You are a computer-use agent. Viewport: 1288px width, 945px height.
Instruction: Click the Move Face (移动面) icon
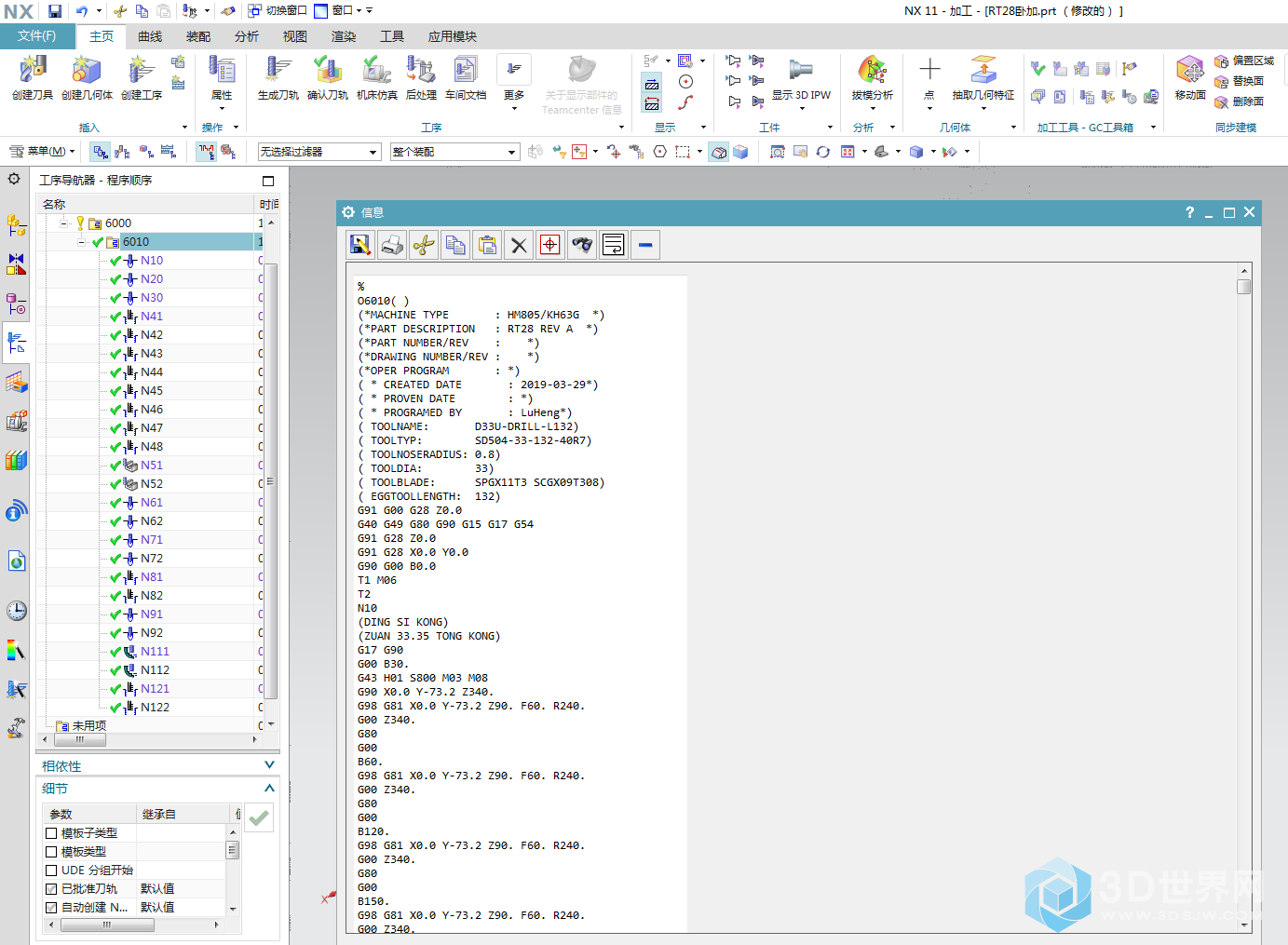coord(1190,70)
